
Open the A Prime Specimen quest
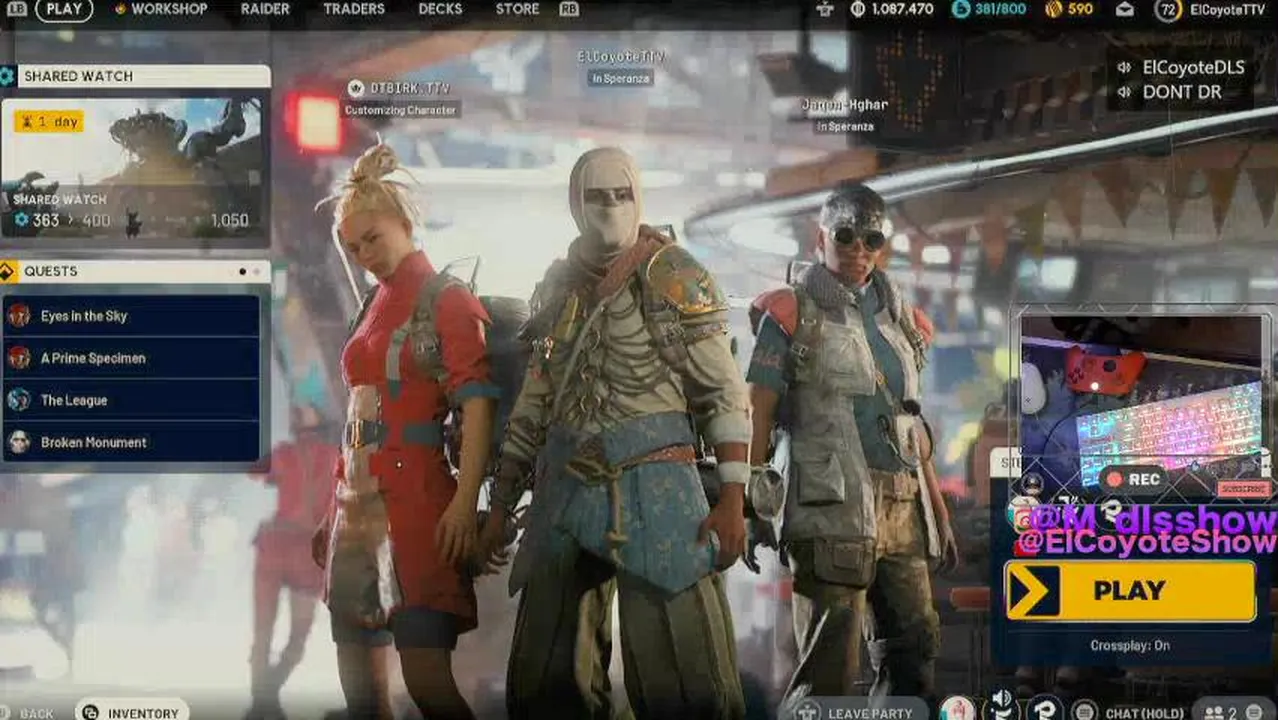tap(131, 358)
